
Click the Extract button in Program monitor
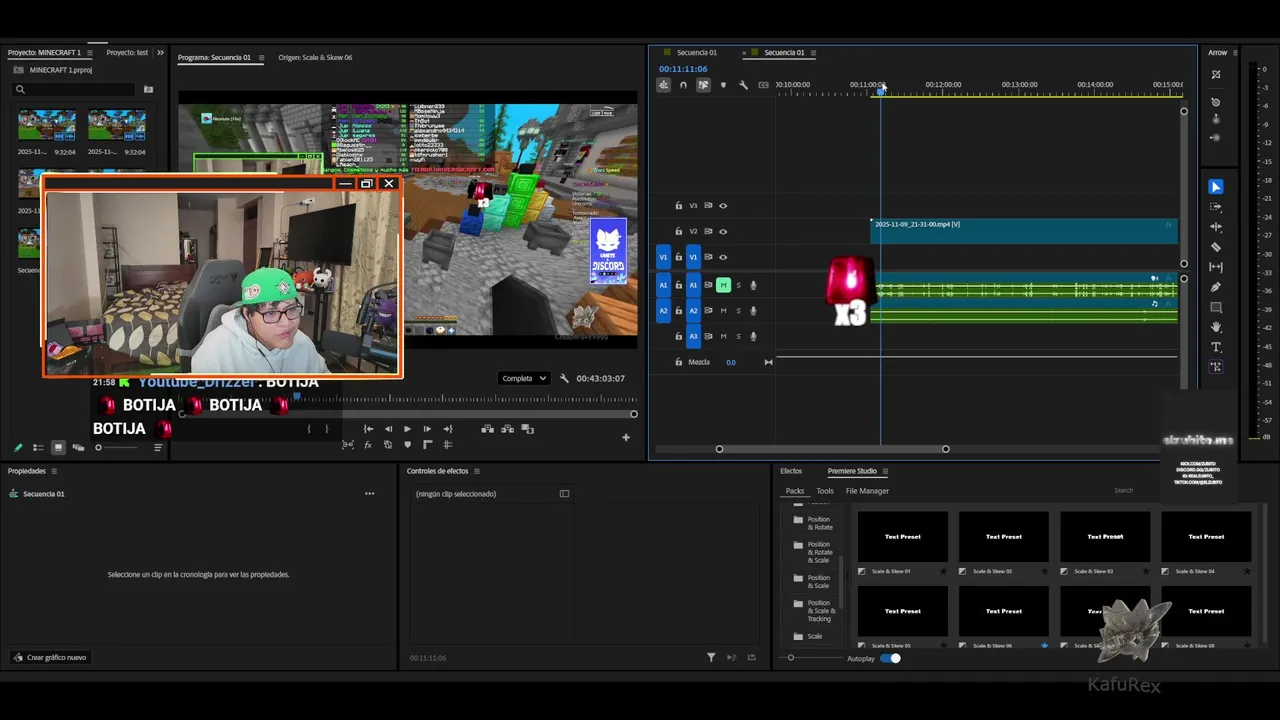[x=508, y=429]
